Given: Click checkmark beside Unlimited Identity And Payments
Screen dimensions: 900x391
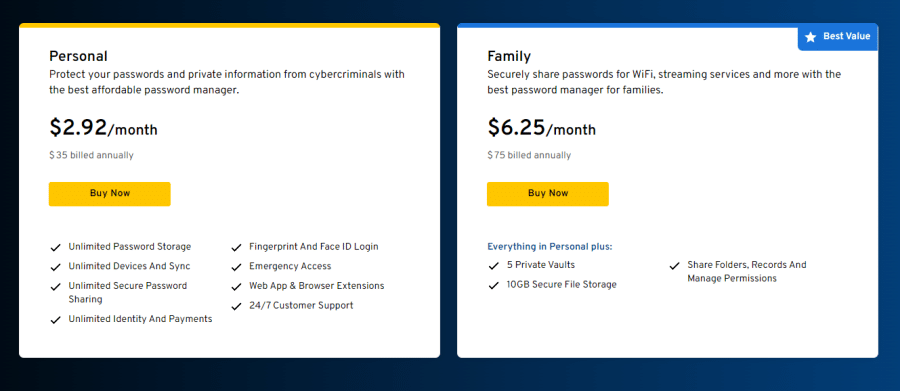Looking at the screenshot, I should tap(56, 320).
